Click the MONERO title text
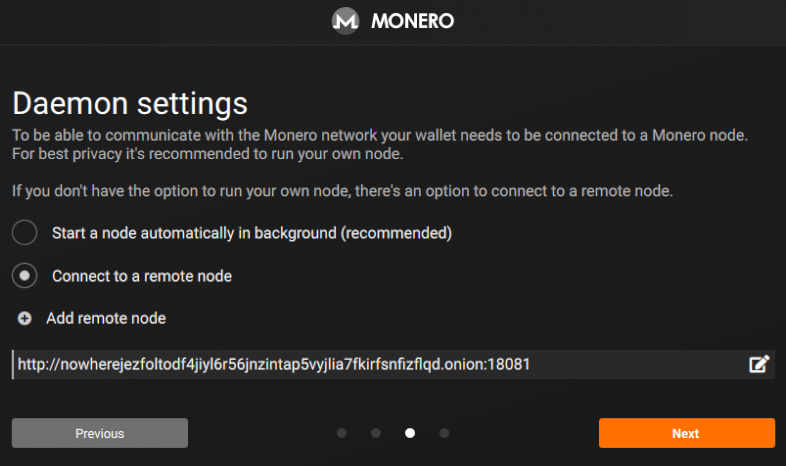The width and height of the screenshot is (786, 466). pos(413,21)
